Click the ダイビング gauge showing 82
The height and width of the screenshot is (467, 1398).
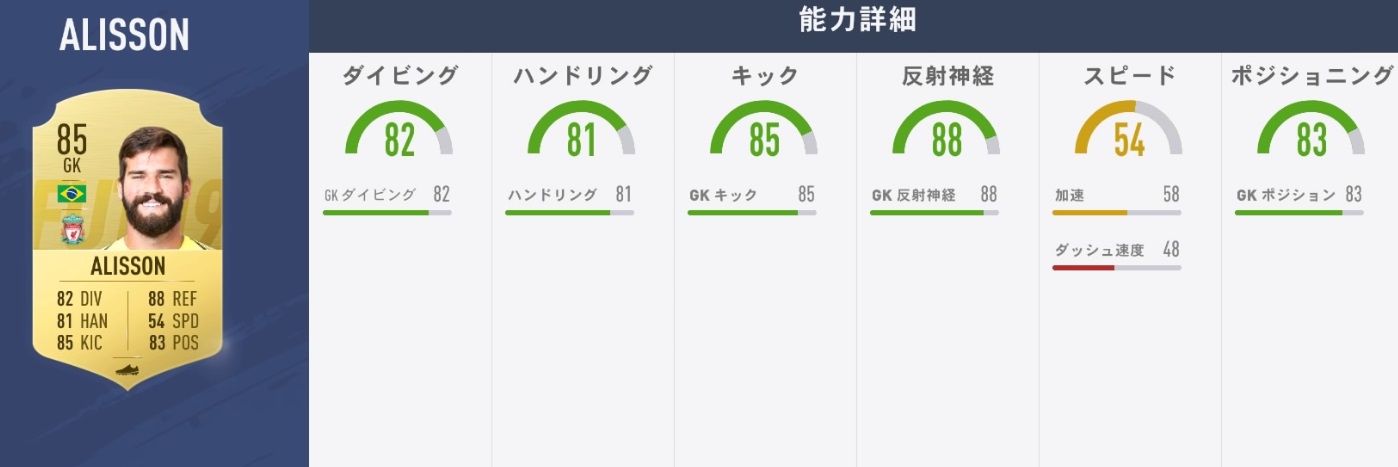(x=399, y=130)
